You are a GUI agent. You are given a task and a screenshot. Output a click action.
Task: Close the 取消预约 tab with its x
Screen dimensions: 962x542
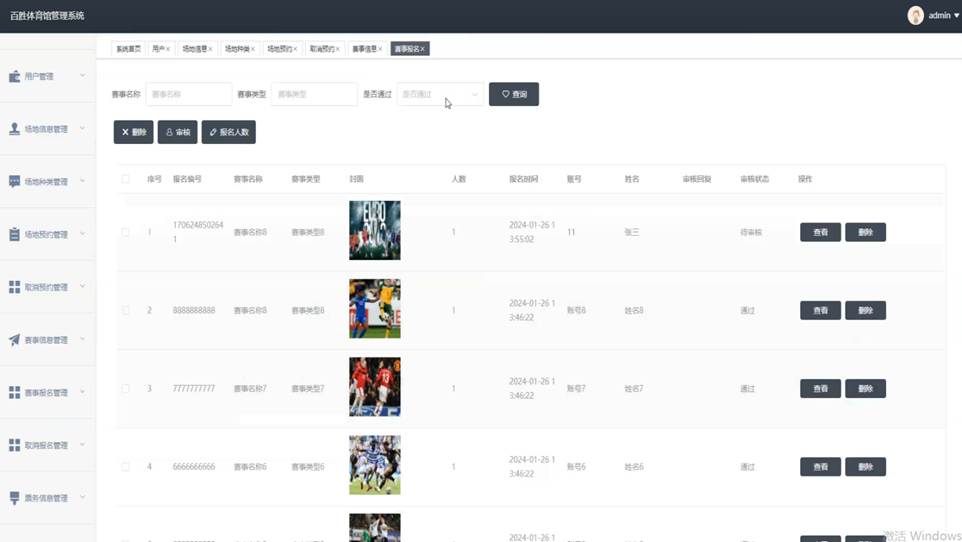click(337, 49)
